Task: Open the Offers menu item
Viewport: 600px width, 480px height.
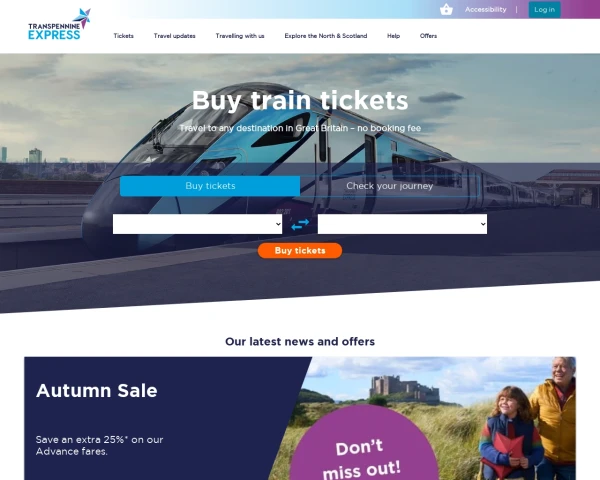Action: (428, 36)
